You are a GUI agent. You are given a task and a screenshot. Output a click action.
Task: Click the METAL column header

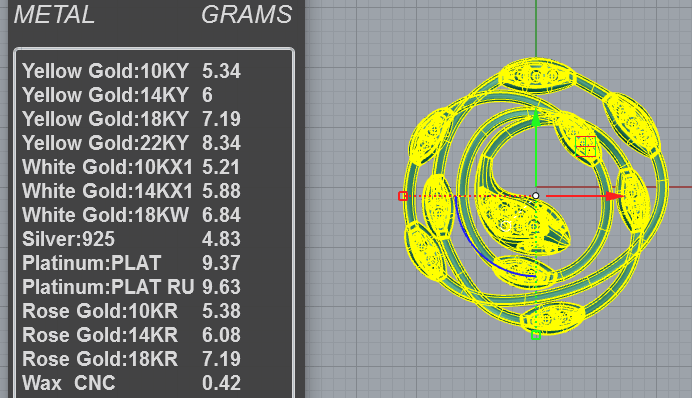tap(54, 15)
